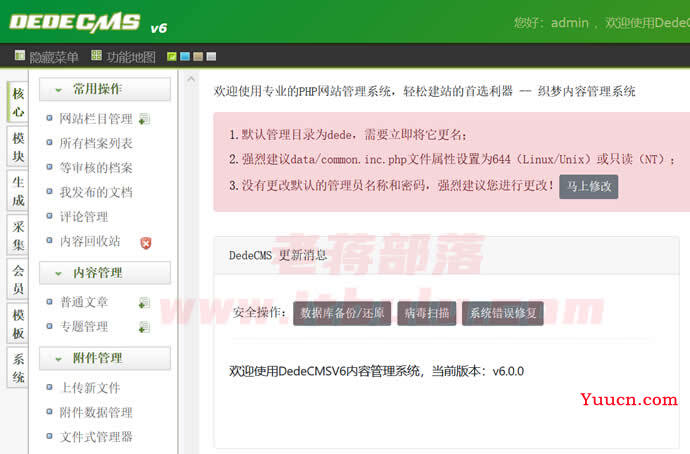Click the 系统错误修复 button
The image size is (690, 454).
click(503, 313)
